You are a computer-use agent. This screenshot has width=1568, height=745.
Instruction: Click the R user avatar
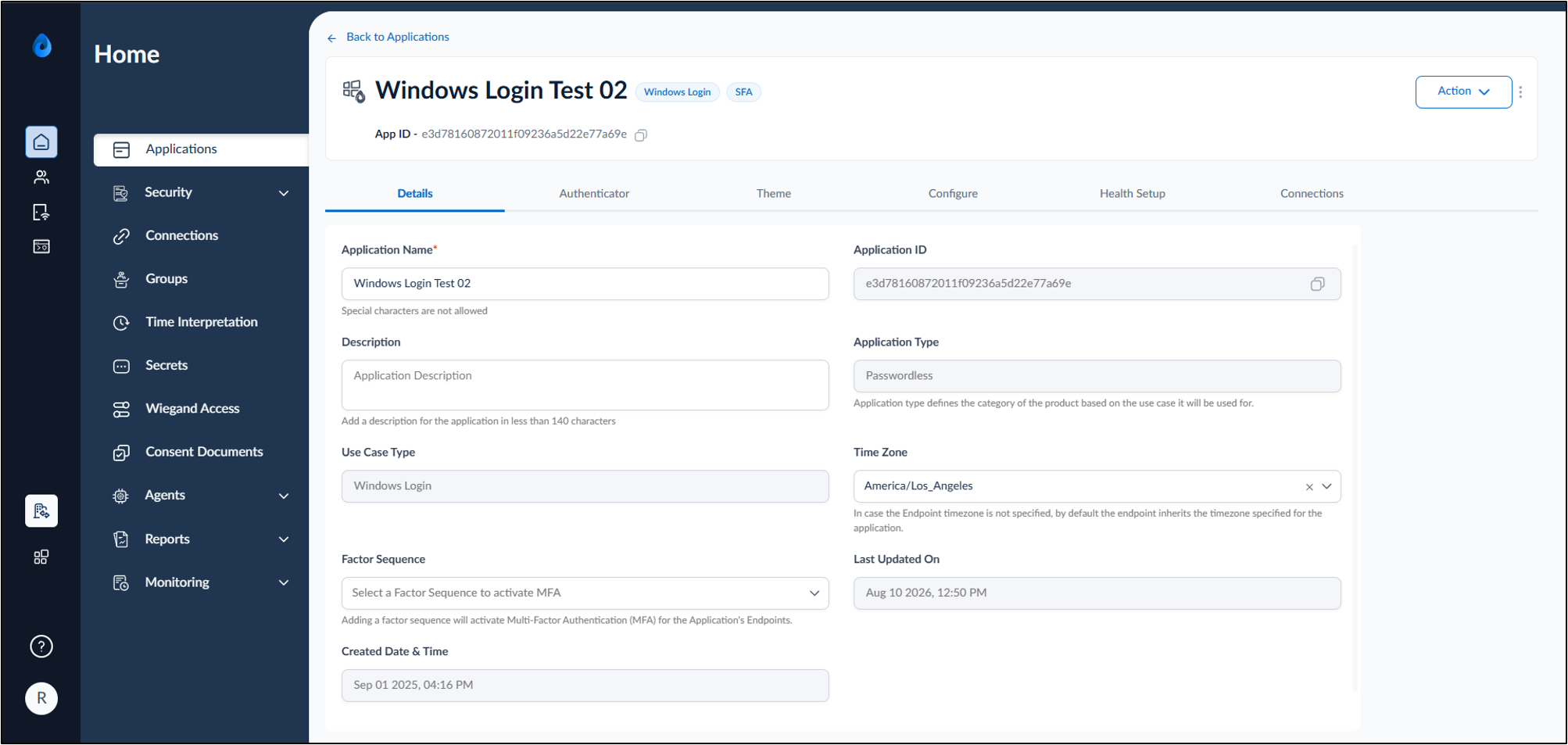41,698
